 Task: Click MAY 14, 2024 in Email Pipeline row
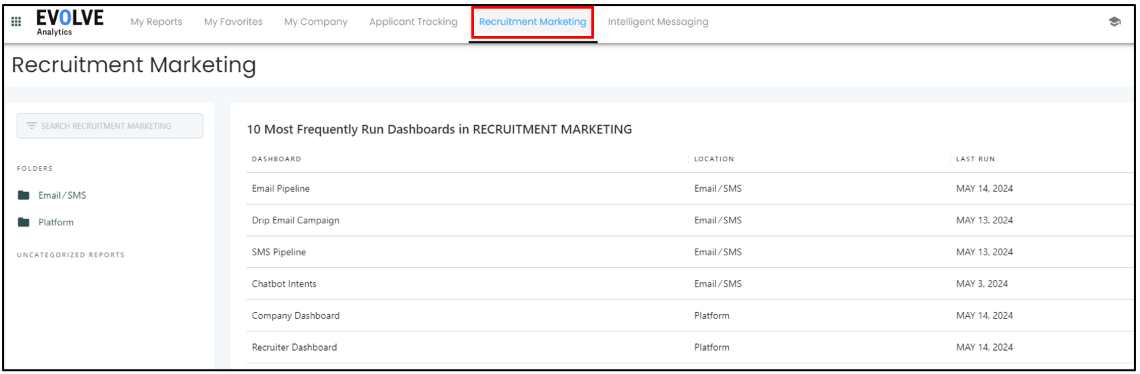(x=984, y=188)
